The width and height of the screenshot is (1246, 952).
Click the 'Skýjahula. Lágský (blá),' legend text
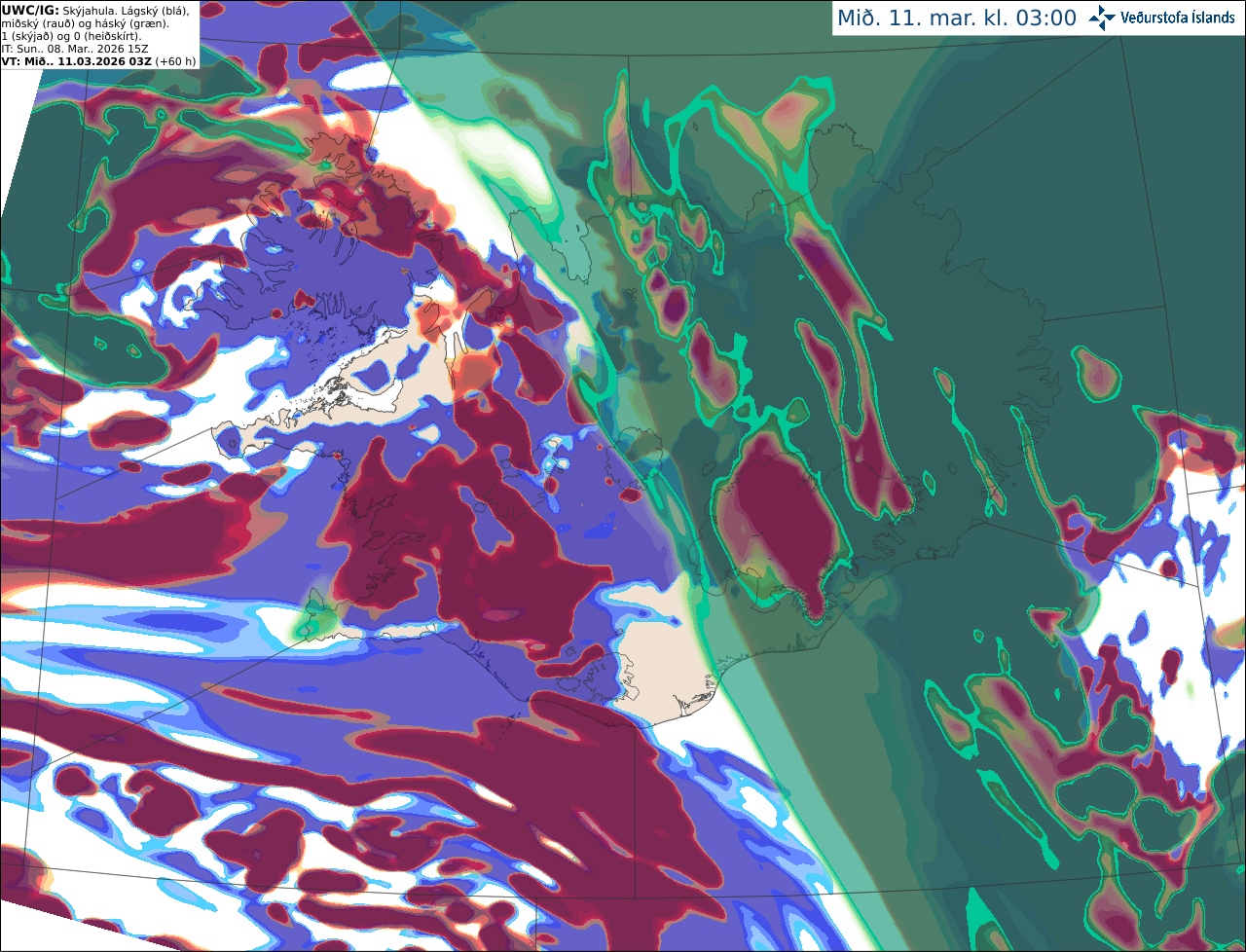click(x=126, y=10)
